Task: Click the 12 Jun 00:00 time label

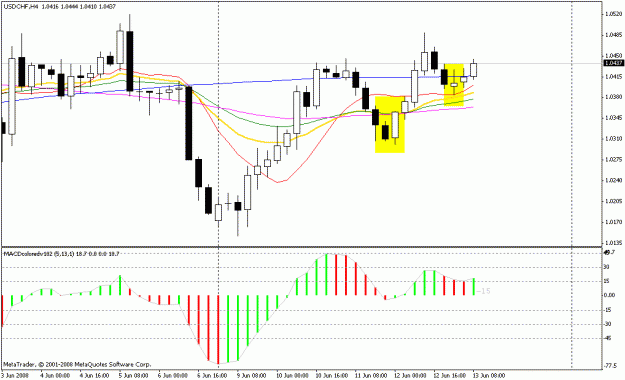Action: (x=410, y=376)
